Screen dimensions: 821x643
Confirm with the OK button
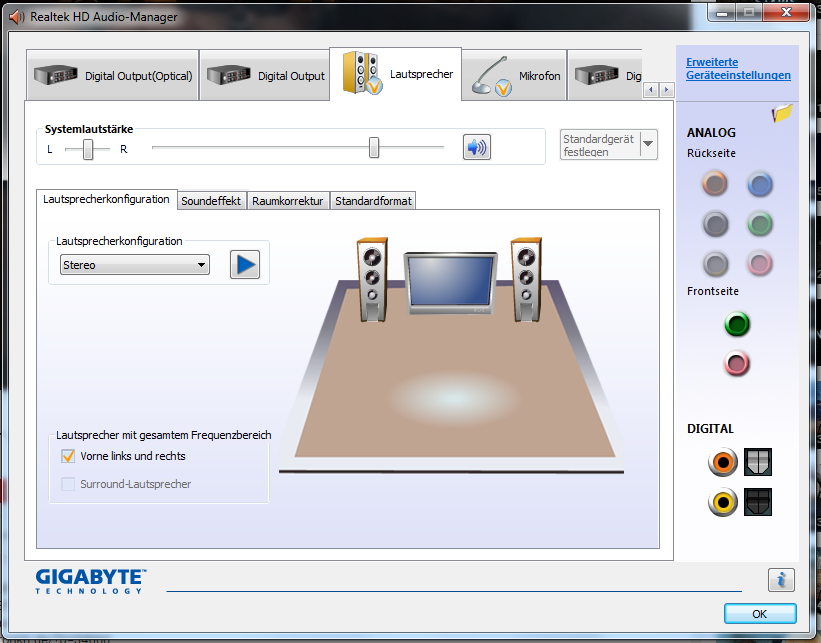760,614
